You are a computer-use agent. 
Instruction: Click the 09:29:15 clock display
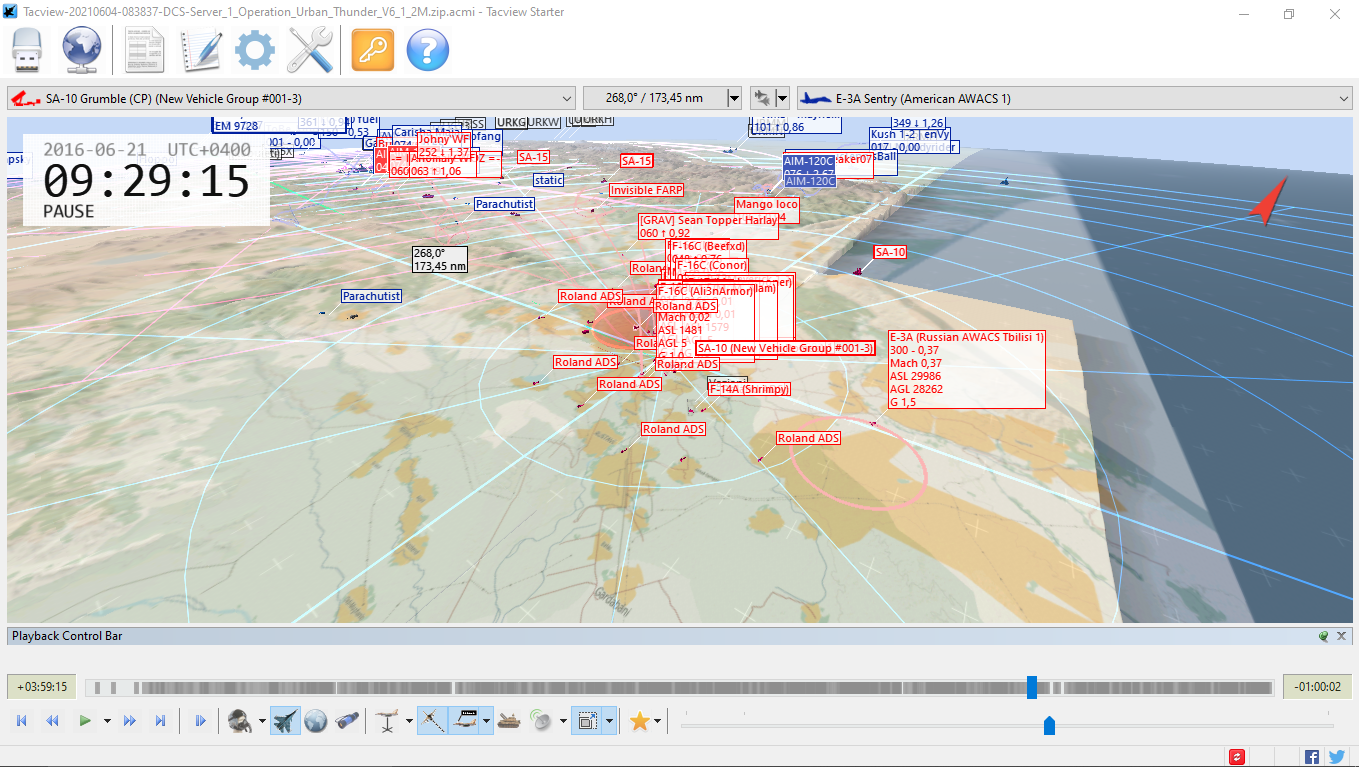pos(146,182)
